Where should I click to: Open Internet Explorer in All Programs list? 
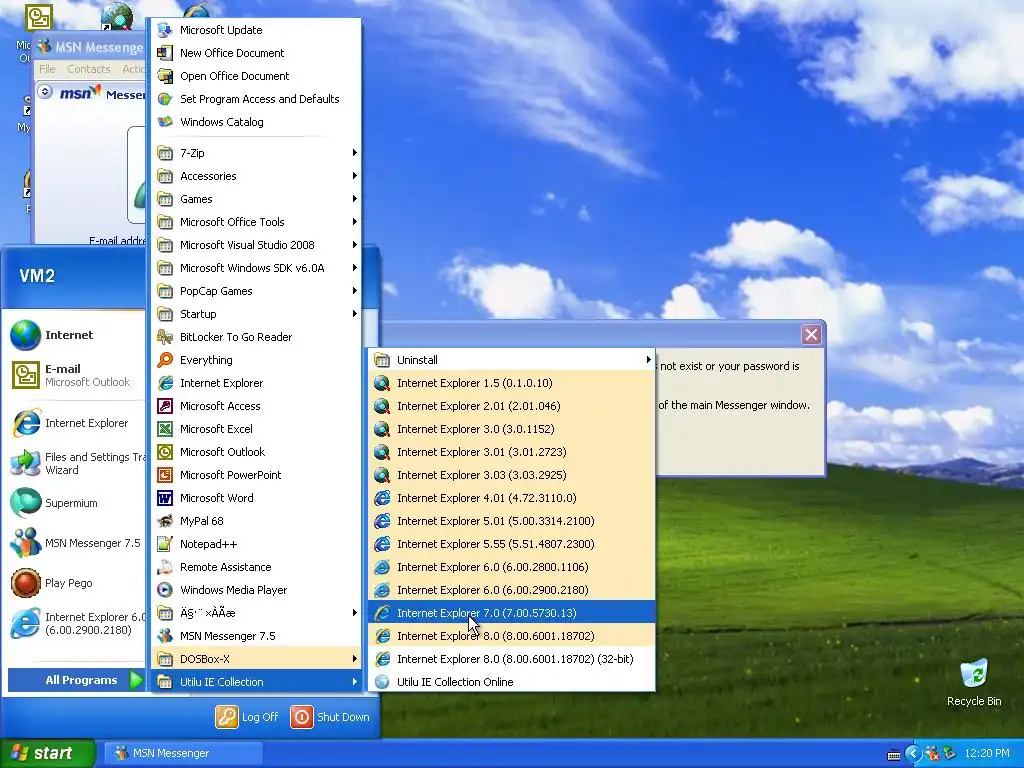pos(257,383)
